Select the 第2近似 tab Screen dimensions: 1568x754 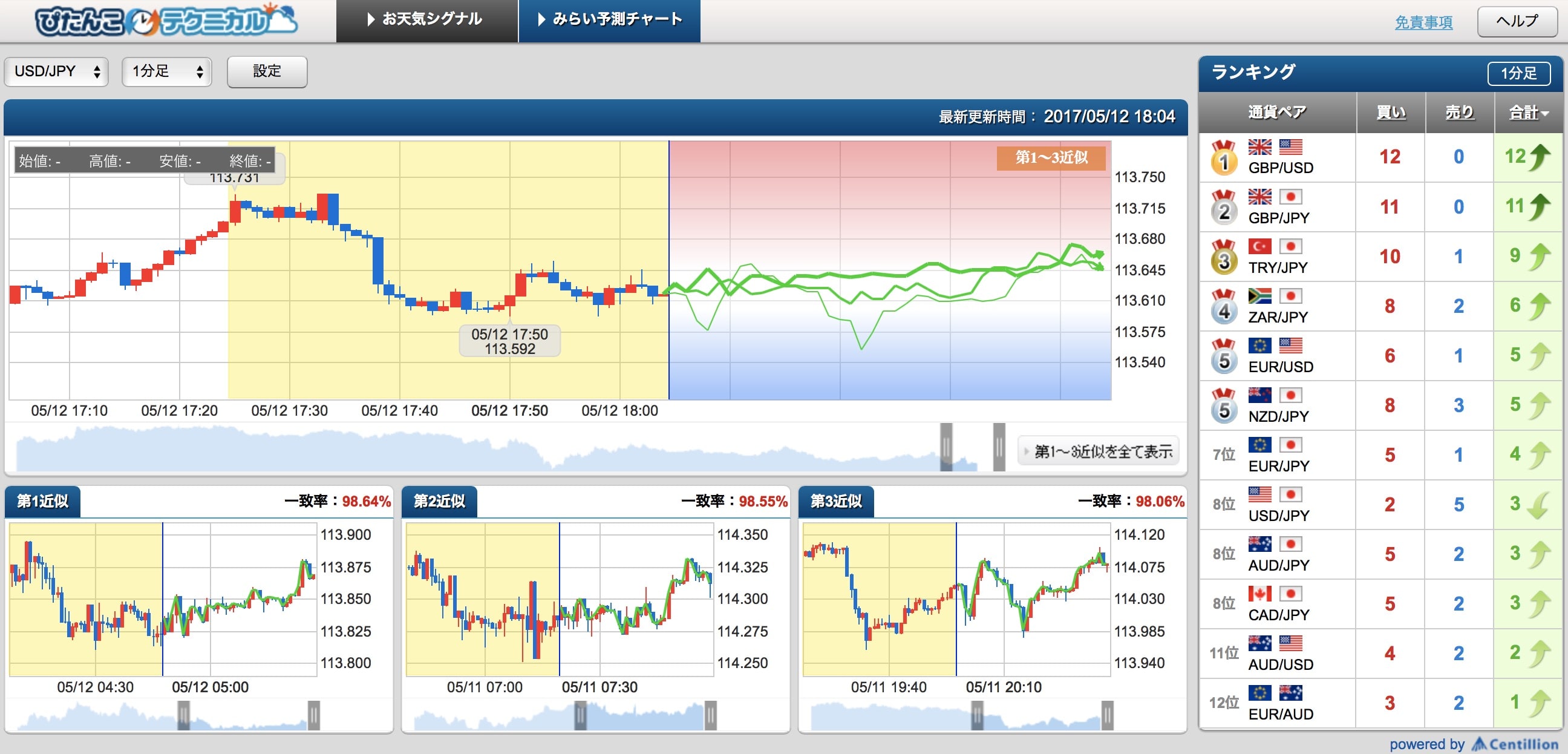tap(439, 501)
